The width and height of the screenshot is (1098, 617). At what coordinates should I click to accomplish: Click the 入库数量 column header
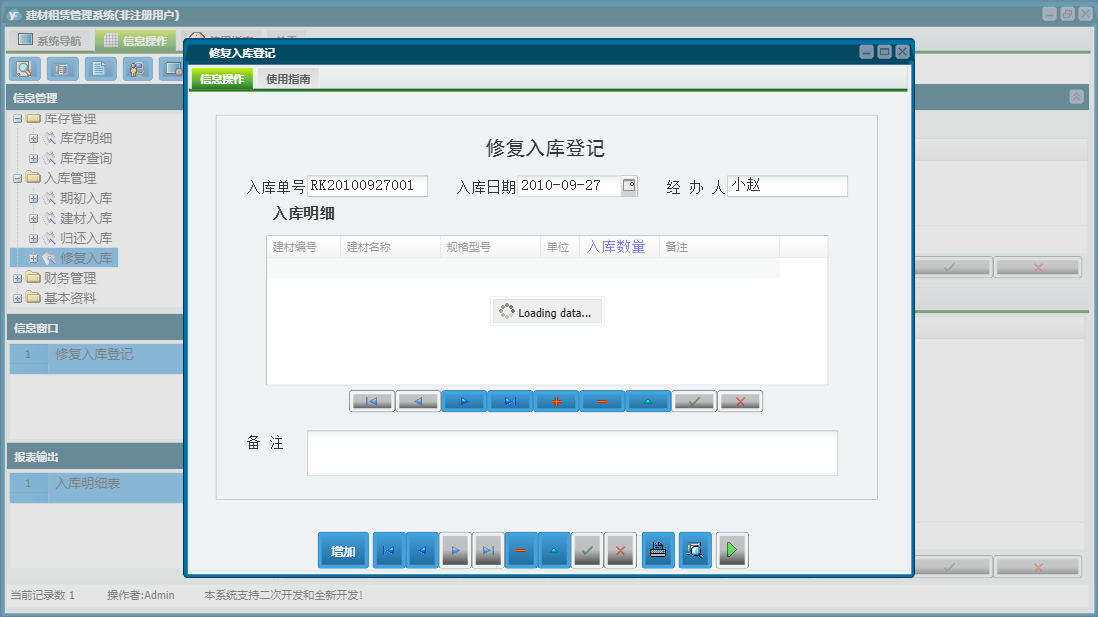point(619,247)
